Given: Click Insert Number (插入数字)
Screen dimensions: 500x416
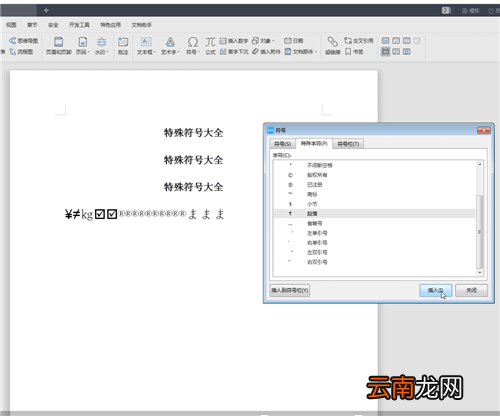Looking at the screenshot, I should coord(234,41).
